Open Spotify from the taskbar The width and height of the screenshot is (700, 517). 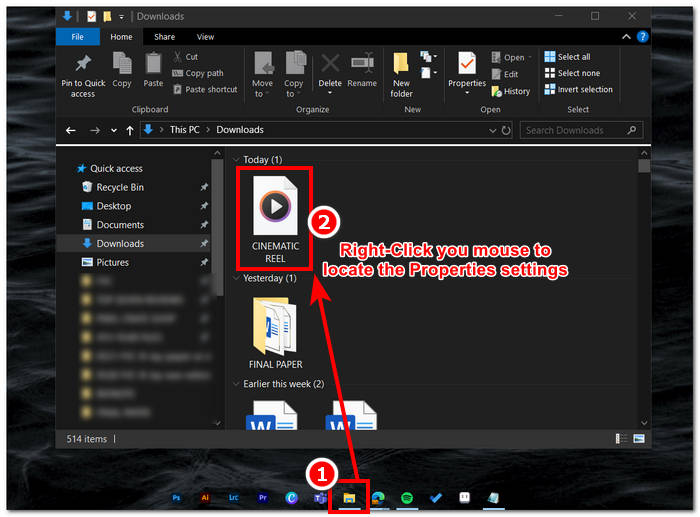(407, 498)
